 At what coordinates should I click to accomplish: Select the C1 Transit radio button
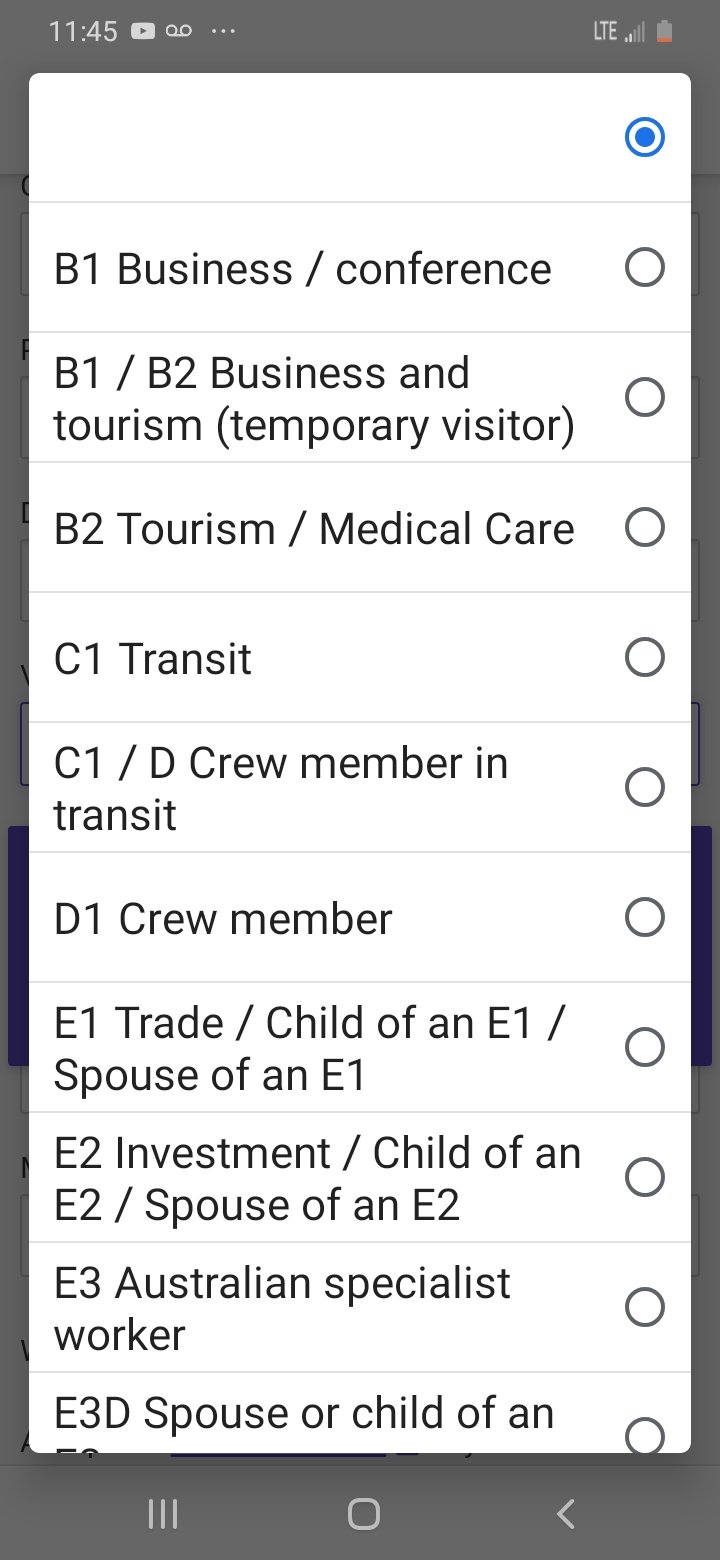tap(644, 657)
